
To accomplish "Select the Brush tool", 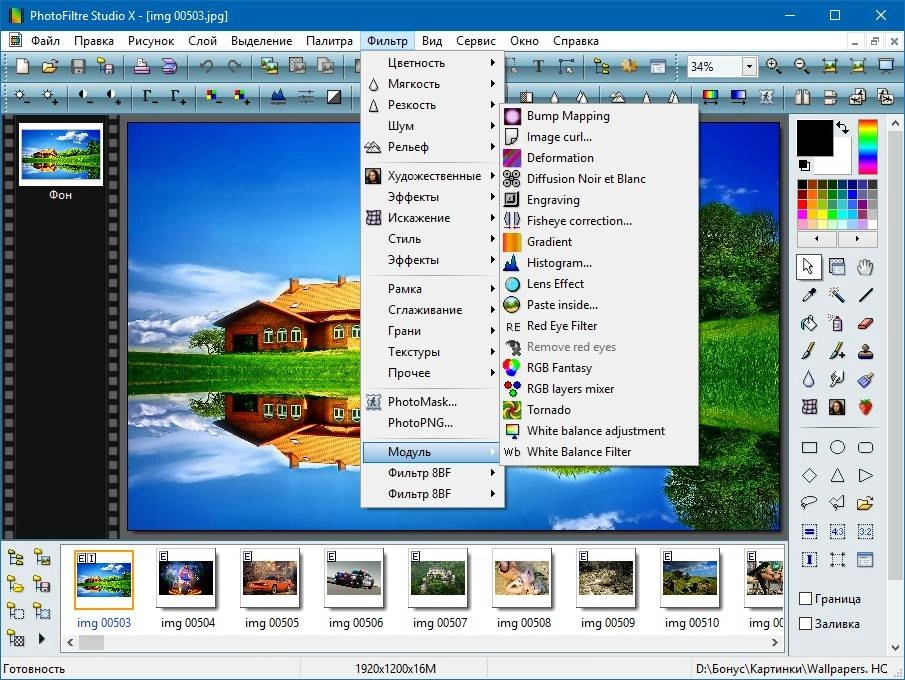I will click(x=809, y=351).
